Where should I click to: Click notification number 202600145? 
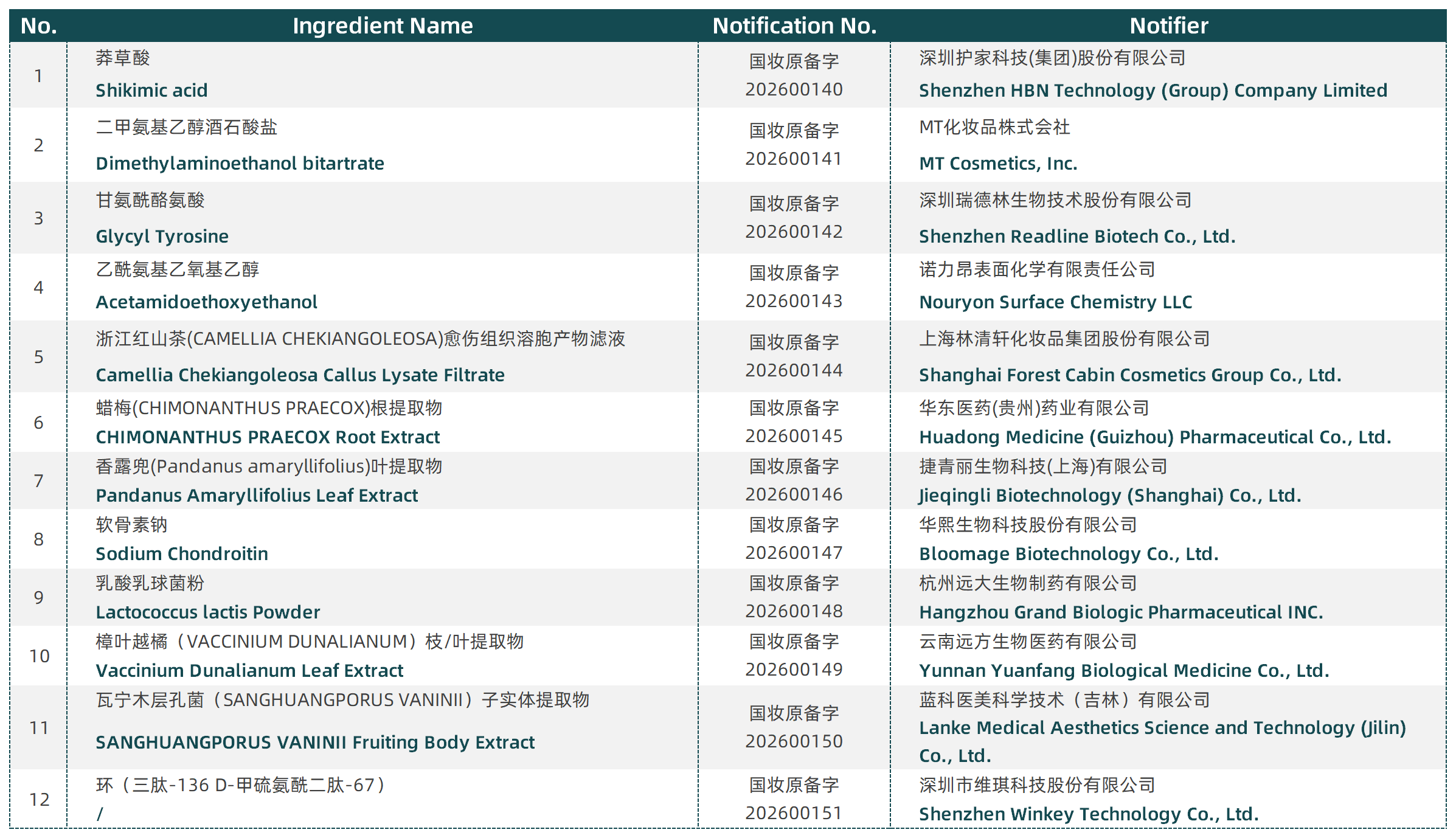click(x=794, y=436)
